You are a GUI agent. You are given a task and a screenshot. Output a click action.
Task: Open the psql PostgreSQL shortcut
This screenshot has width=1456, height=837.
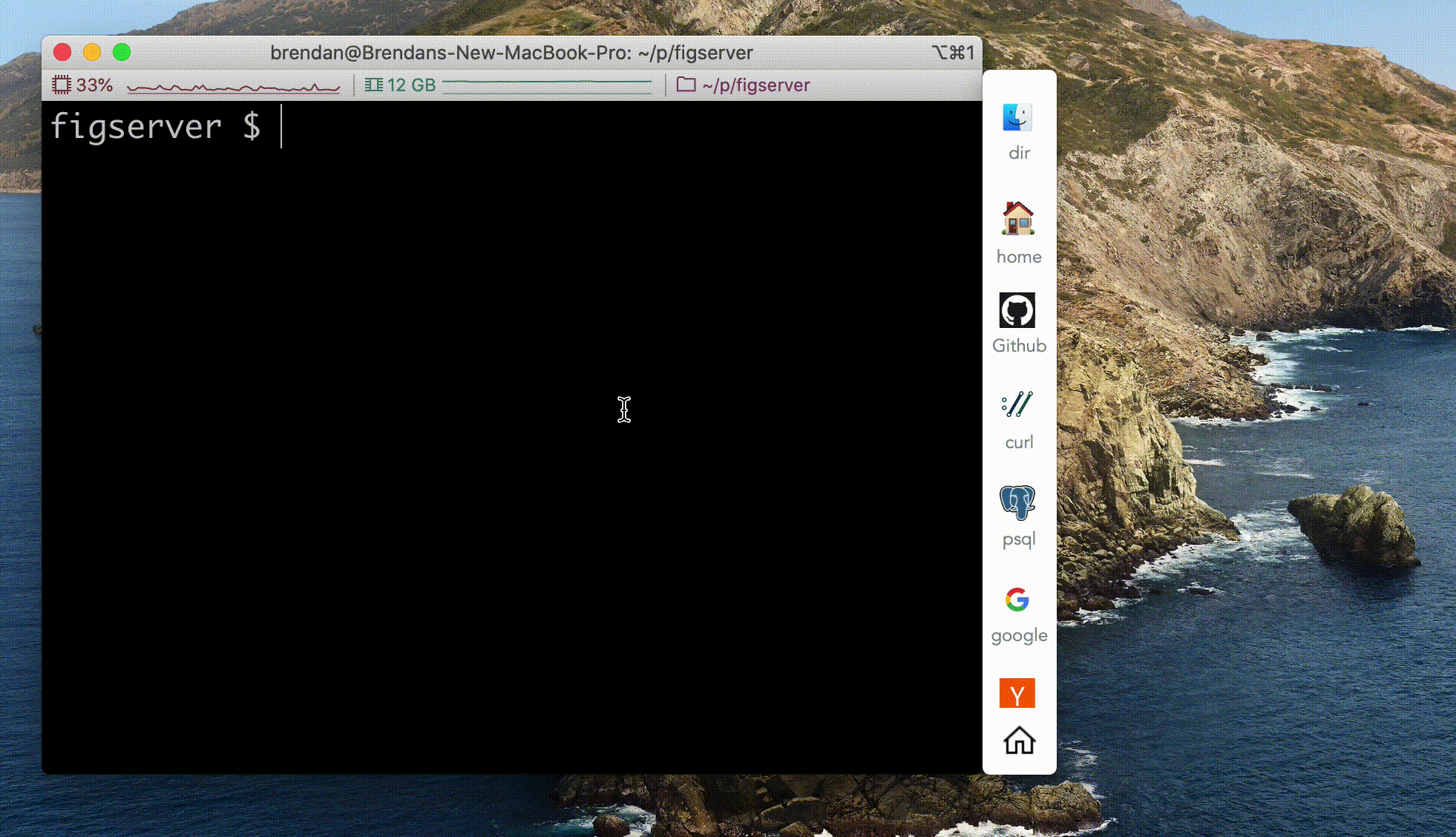(x=1018, y=502)
